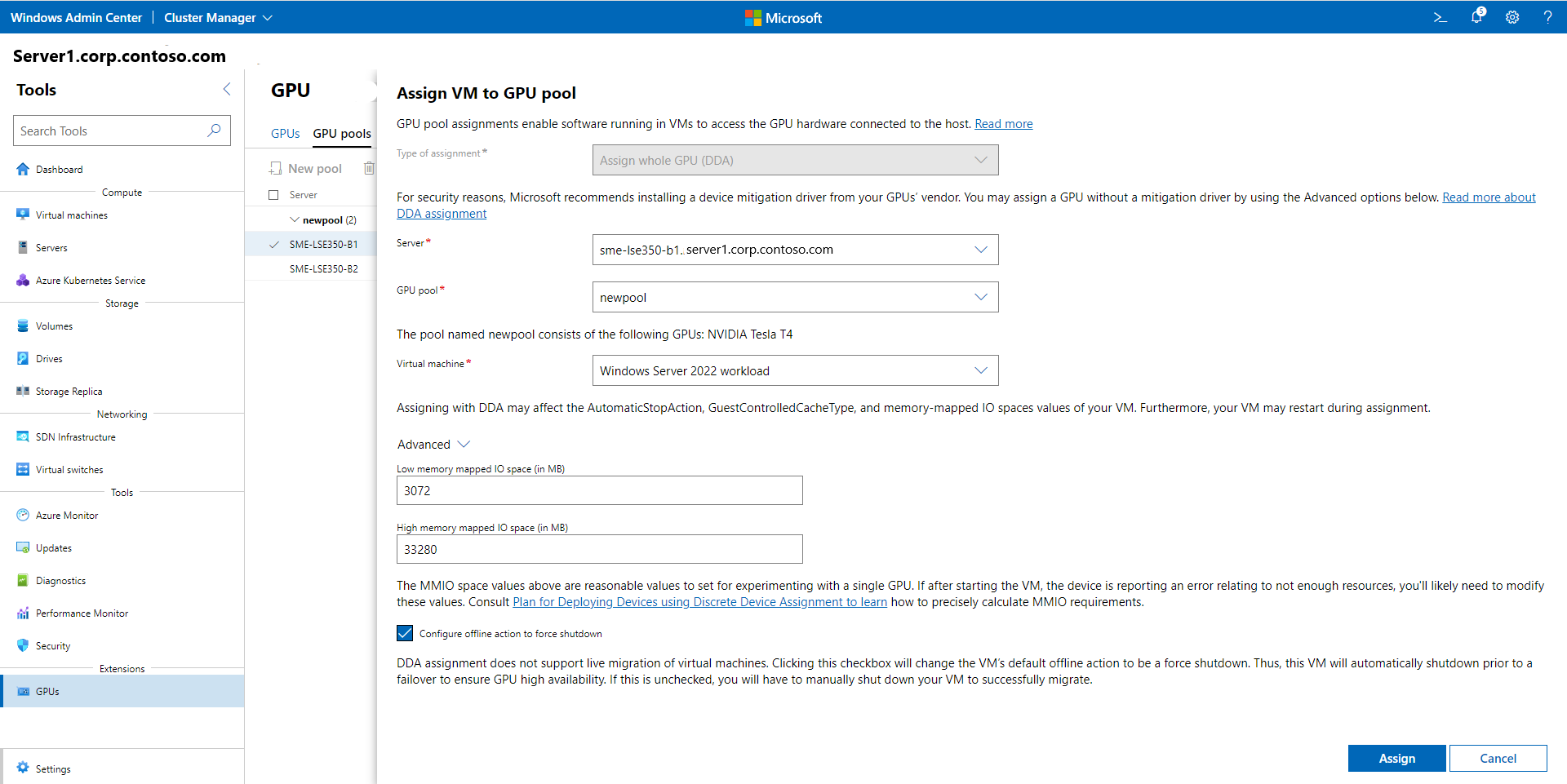Select the Security tool in sidebar
The image size is (1567, 784).
(x=52, y=645)
